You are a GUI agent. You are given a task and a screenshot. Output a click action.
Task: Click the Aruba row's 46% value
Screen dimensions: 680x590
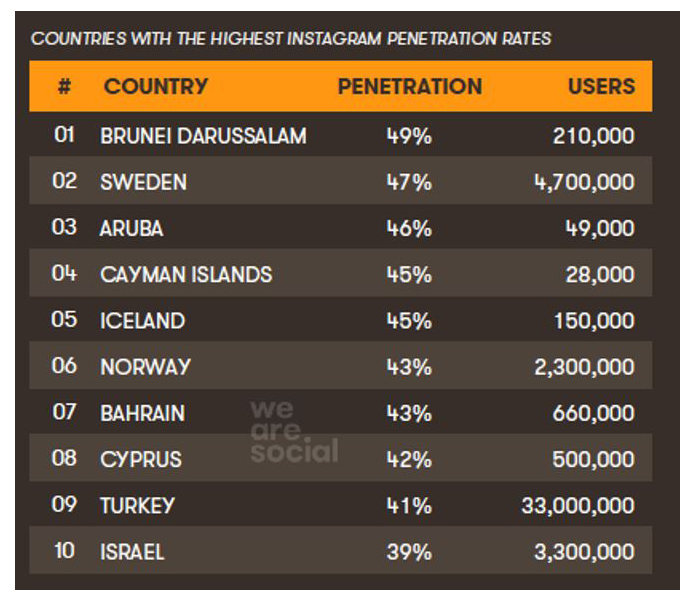(x=409, y=228)
